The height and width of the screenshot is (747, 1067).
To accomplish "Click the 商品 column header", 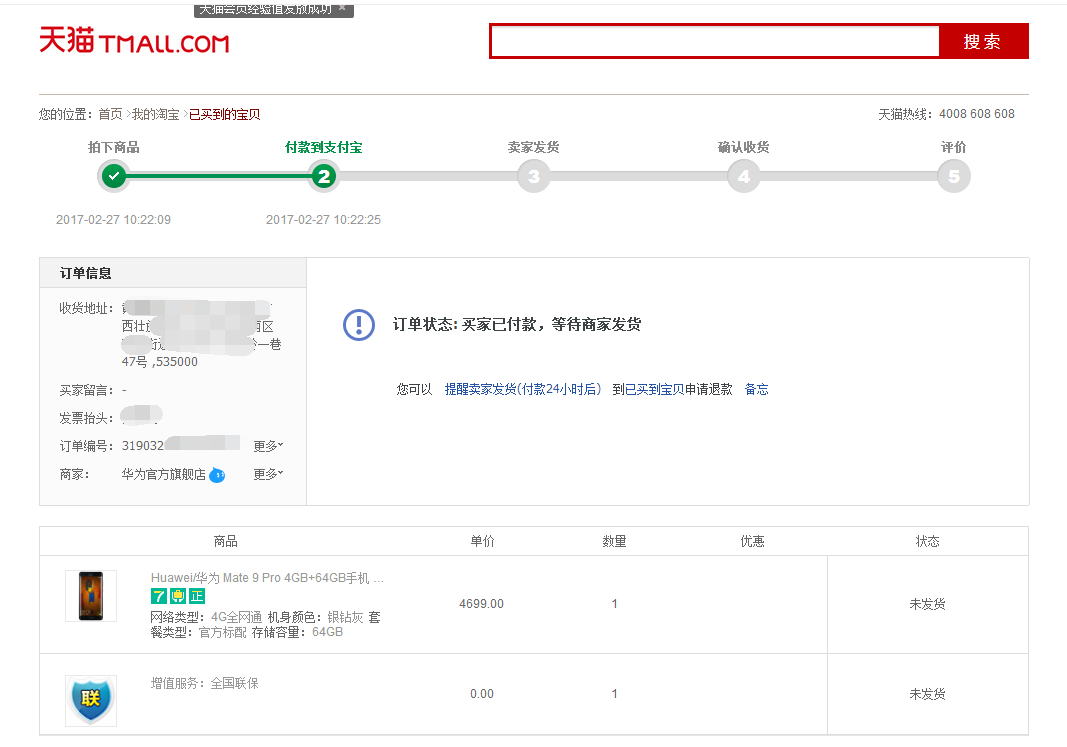I will click(x=225, y=541).
